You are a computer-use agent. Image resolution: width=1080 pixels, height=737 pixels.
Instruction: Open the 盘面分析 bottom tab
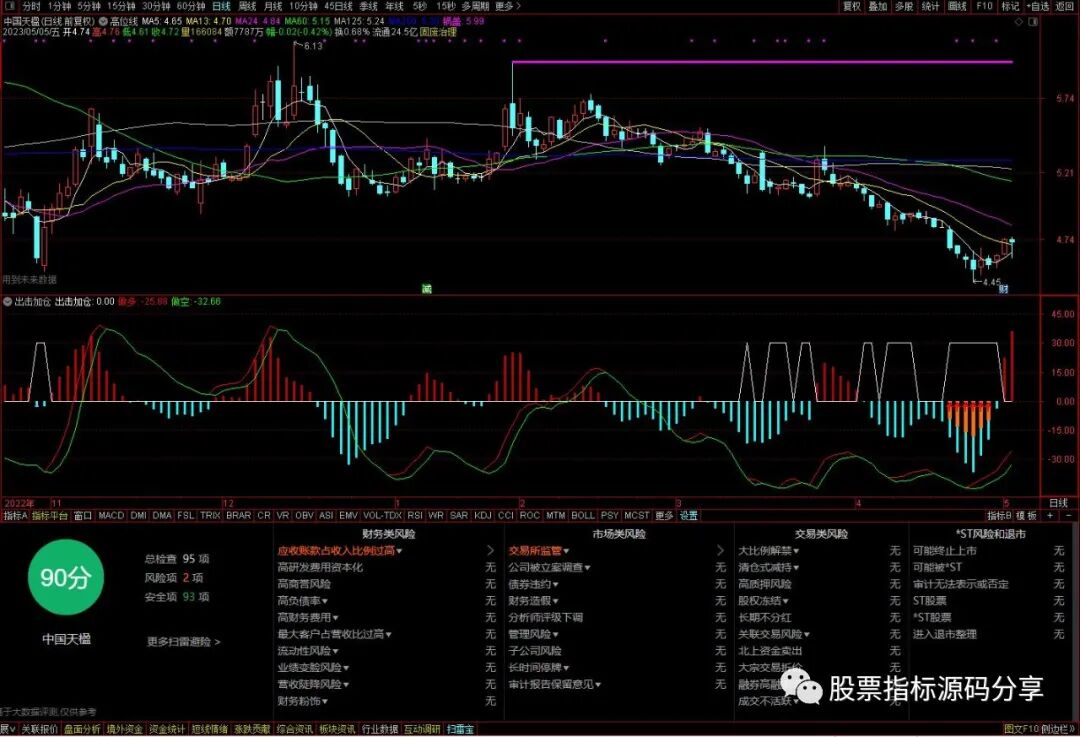coord(82,729)
